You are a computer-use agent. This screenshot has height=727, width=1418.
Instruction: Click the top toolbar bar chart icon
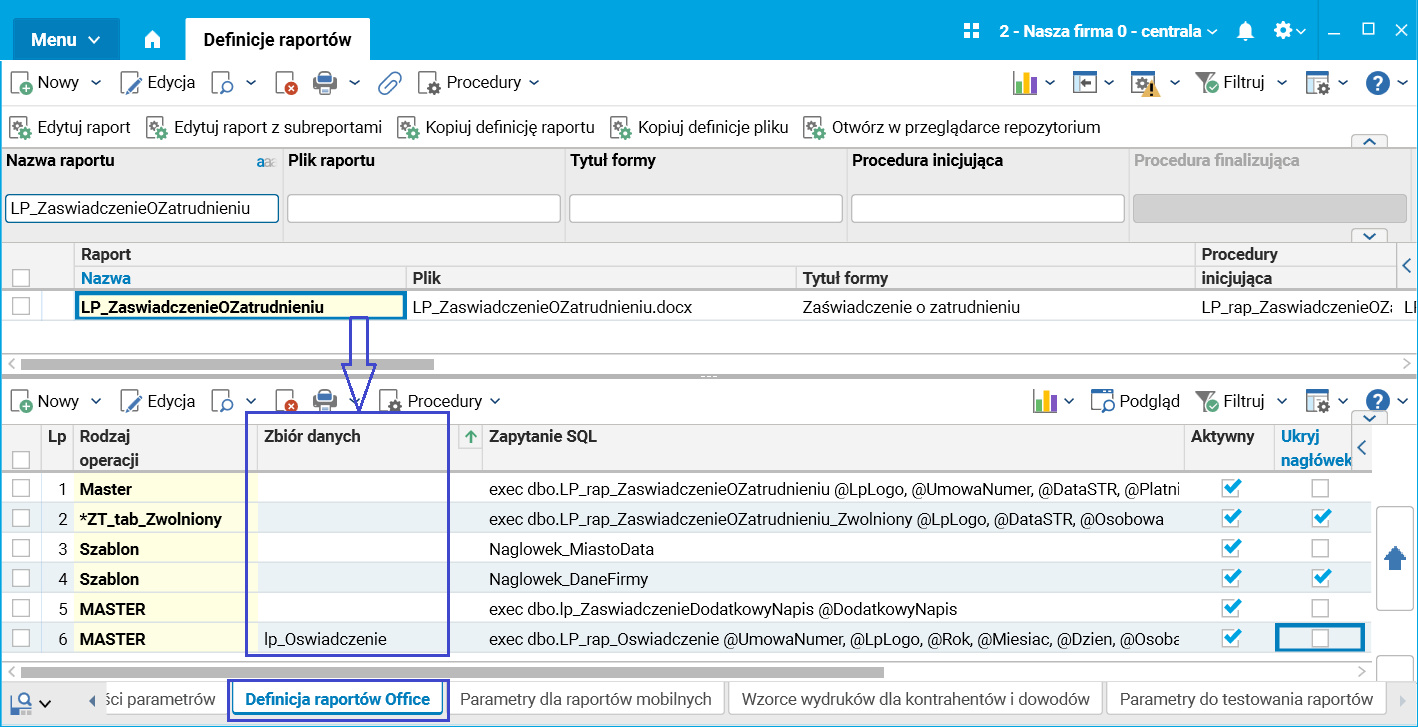pos(1024,83)
